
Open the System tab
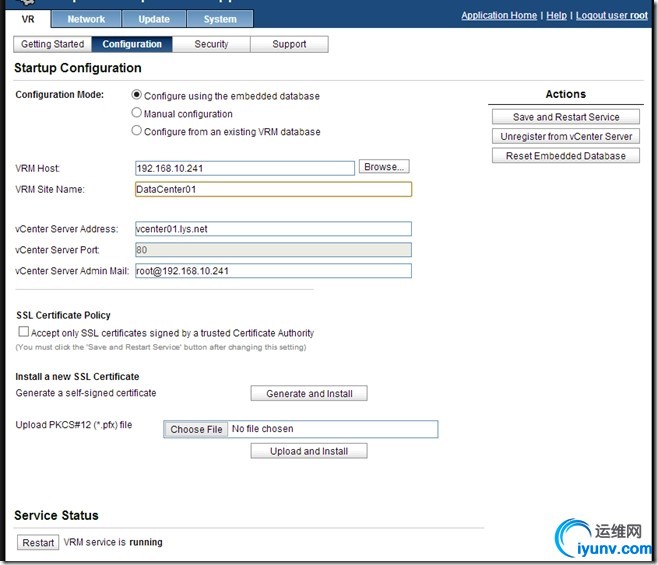(220, 19)
